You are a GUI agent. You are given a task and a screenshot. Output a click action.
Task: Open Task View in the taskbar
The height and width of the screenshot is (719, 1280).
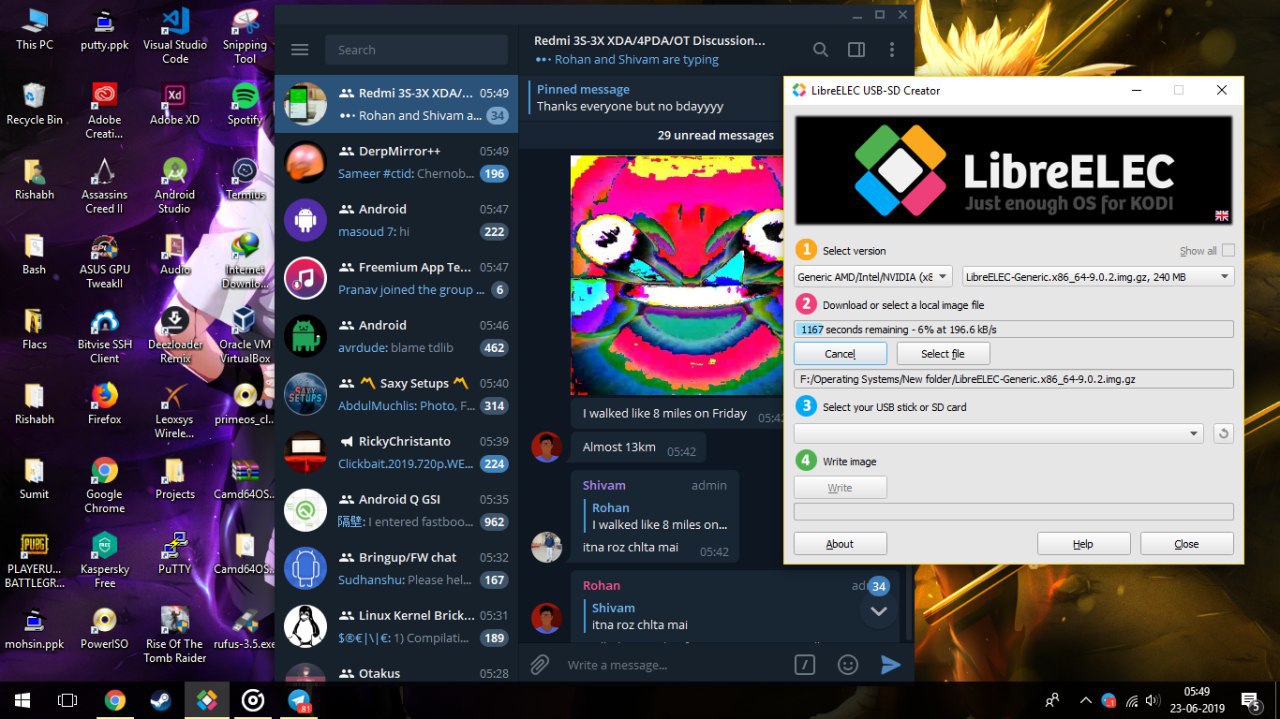(x=67, y=700)
